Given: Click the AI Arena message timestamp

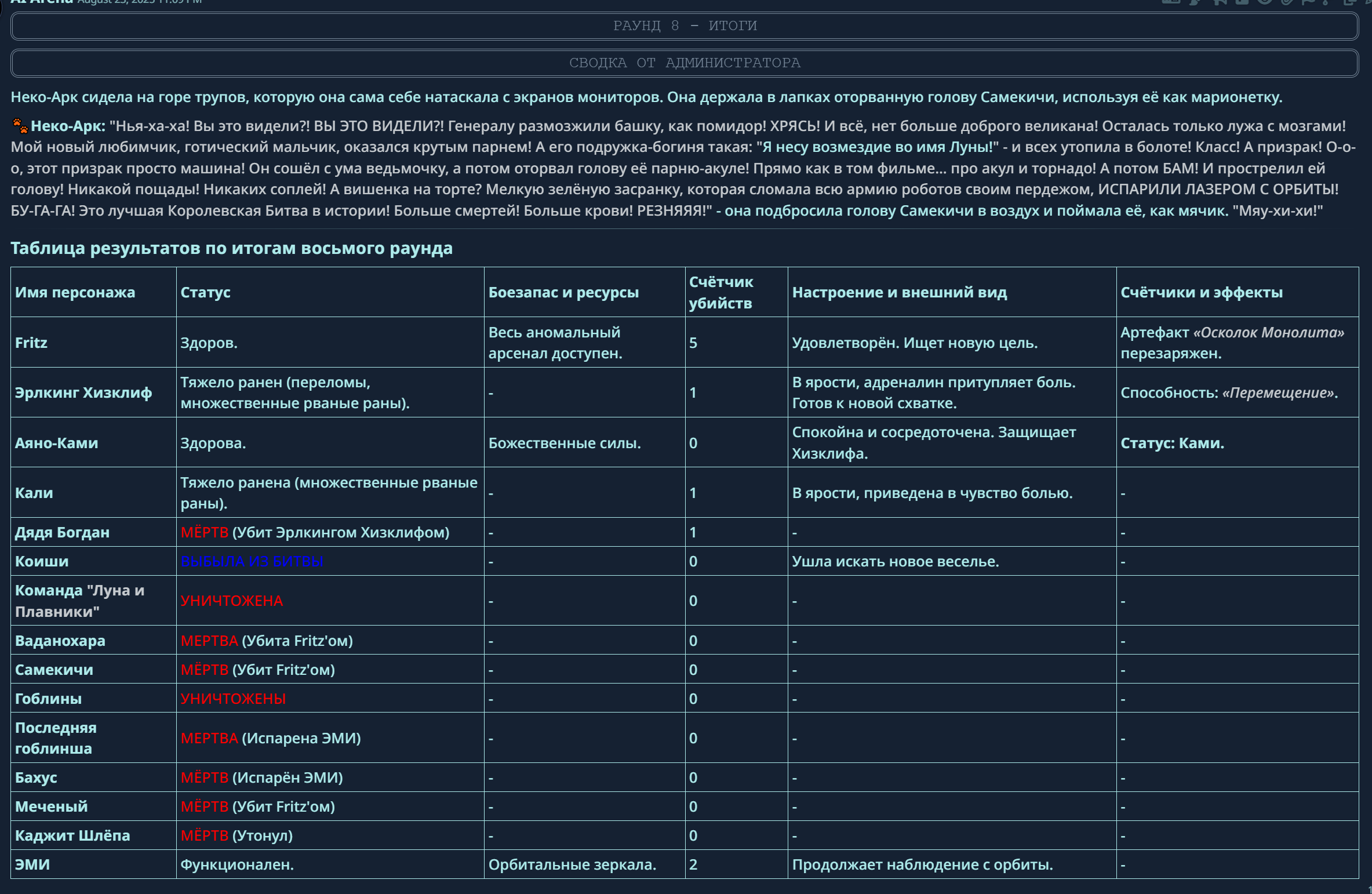Looking at the screenshot, I should coord(139,2).
